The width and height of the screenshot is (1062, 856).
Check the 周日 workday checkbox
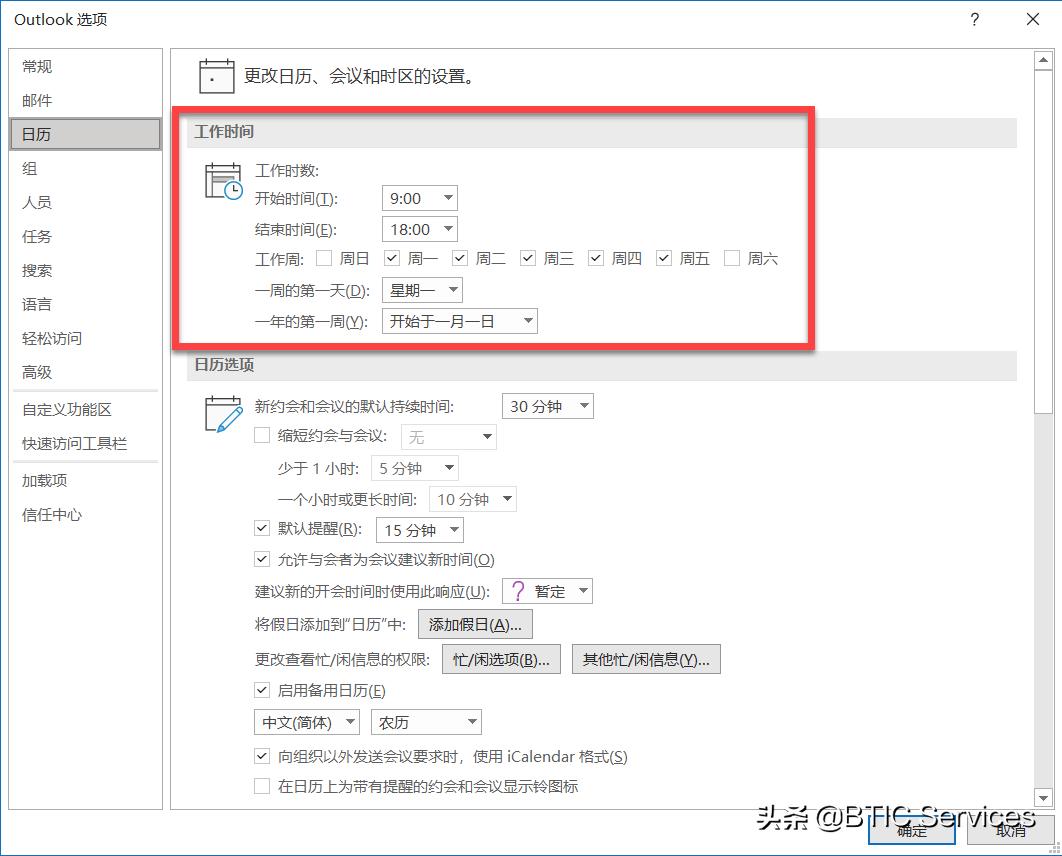coord(324,257)
